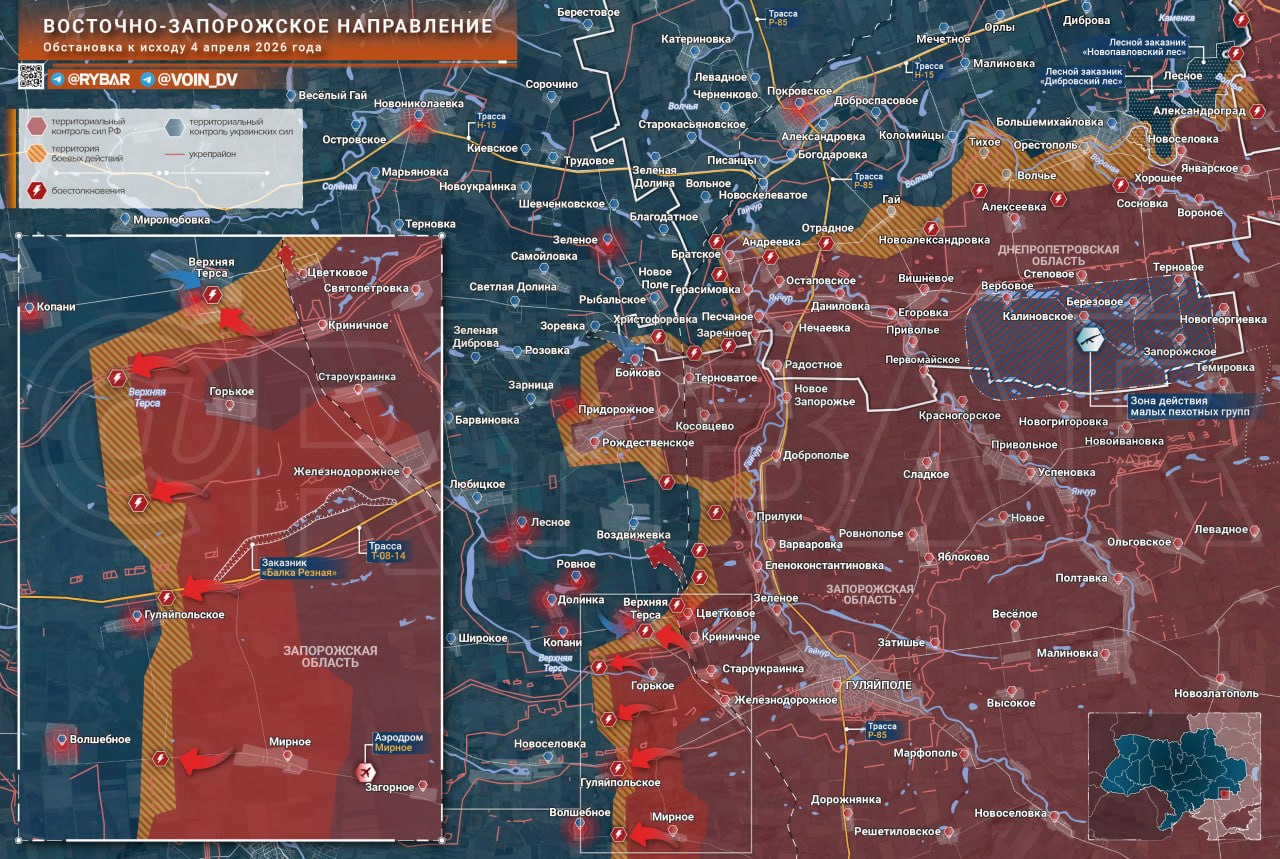This screenshot has width=1280, height=859.
Task: Click the clash icon by Новониколаевка
Action: [419, 124]
